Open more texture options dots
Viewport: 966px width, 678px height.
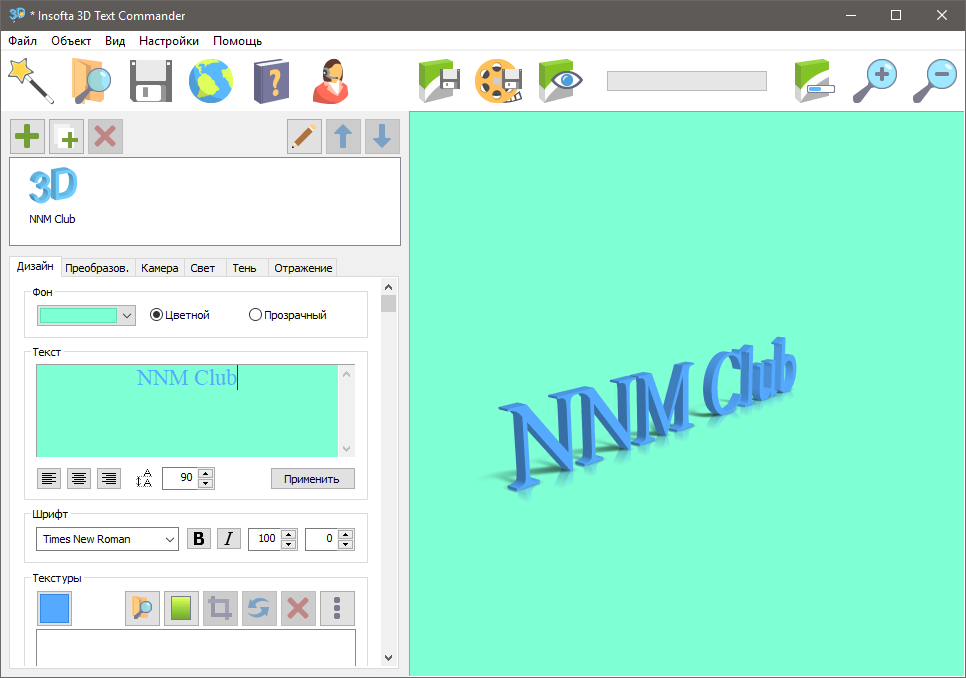337,608
